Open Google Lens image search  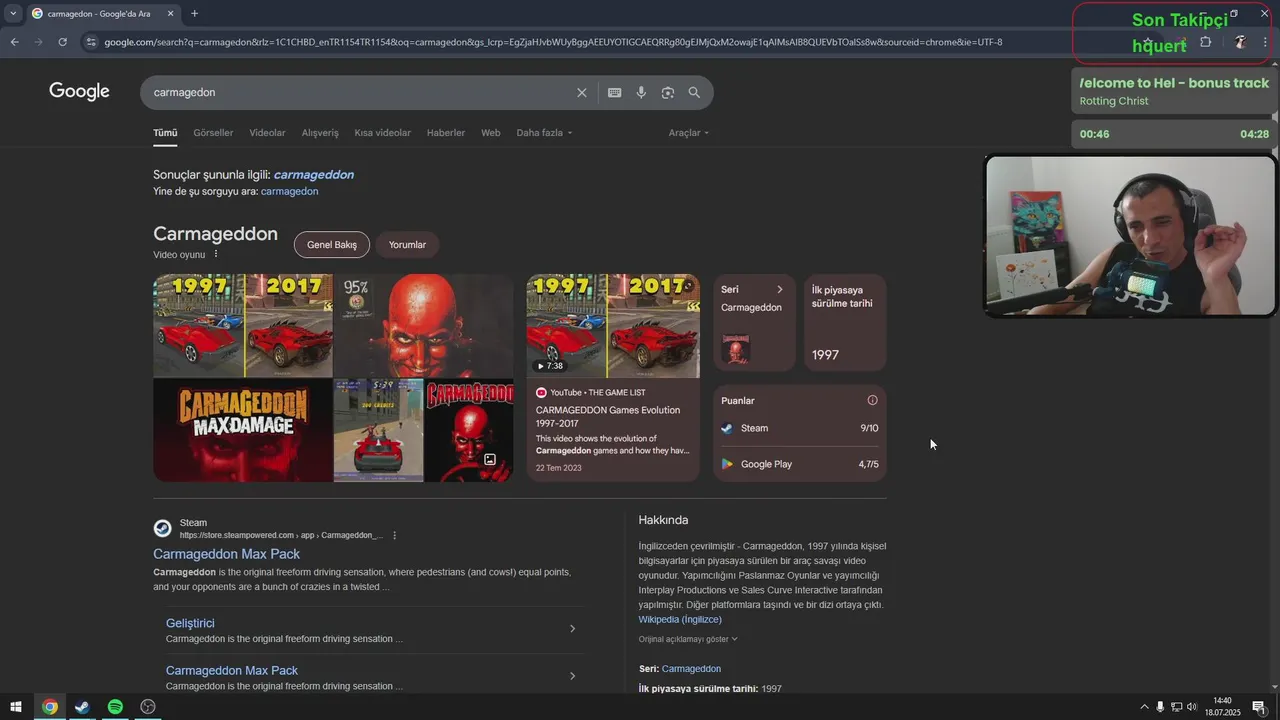click(668, 92)
